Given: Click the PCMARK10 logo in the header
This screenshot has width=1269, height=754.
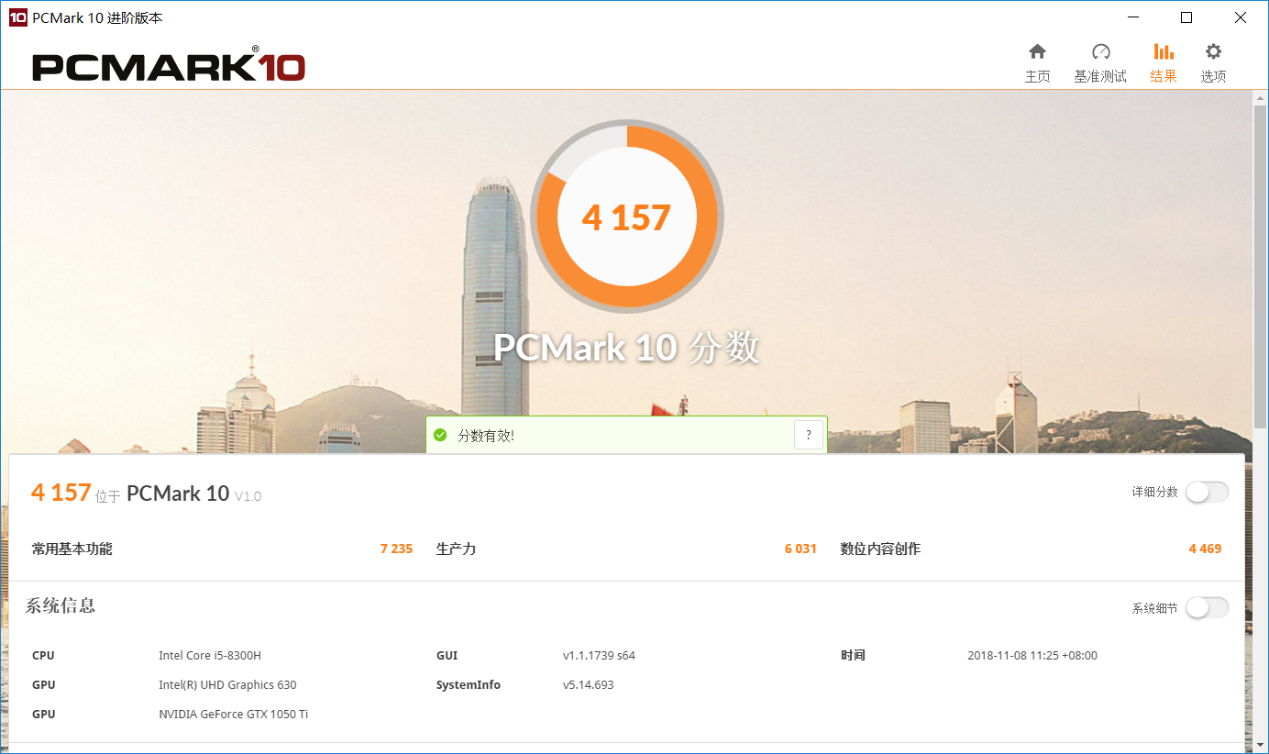Looking at the screenshot, I should point(168,66).
